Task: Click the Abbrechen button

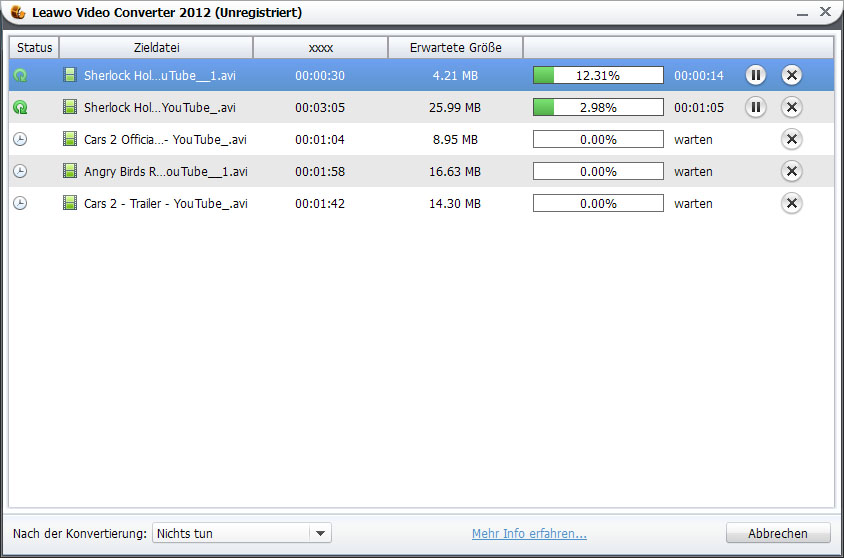Action: 778,533
